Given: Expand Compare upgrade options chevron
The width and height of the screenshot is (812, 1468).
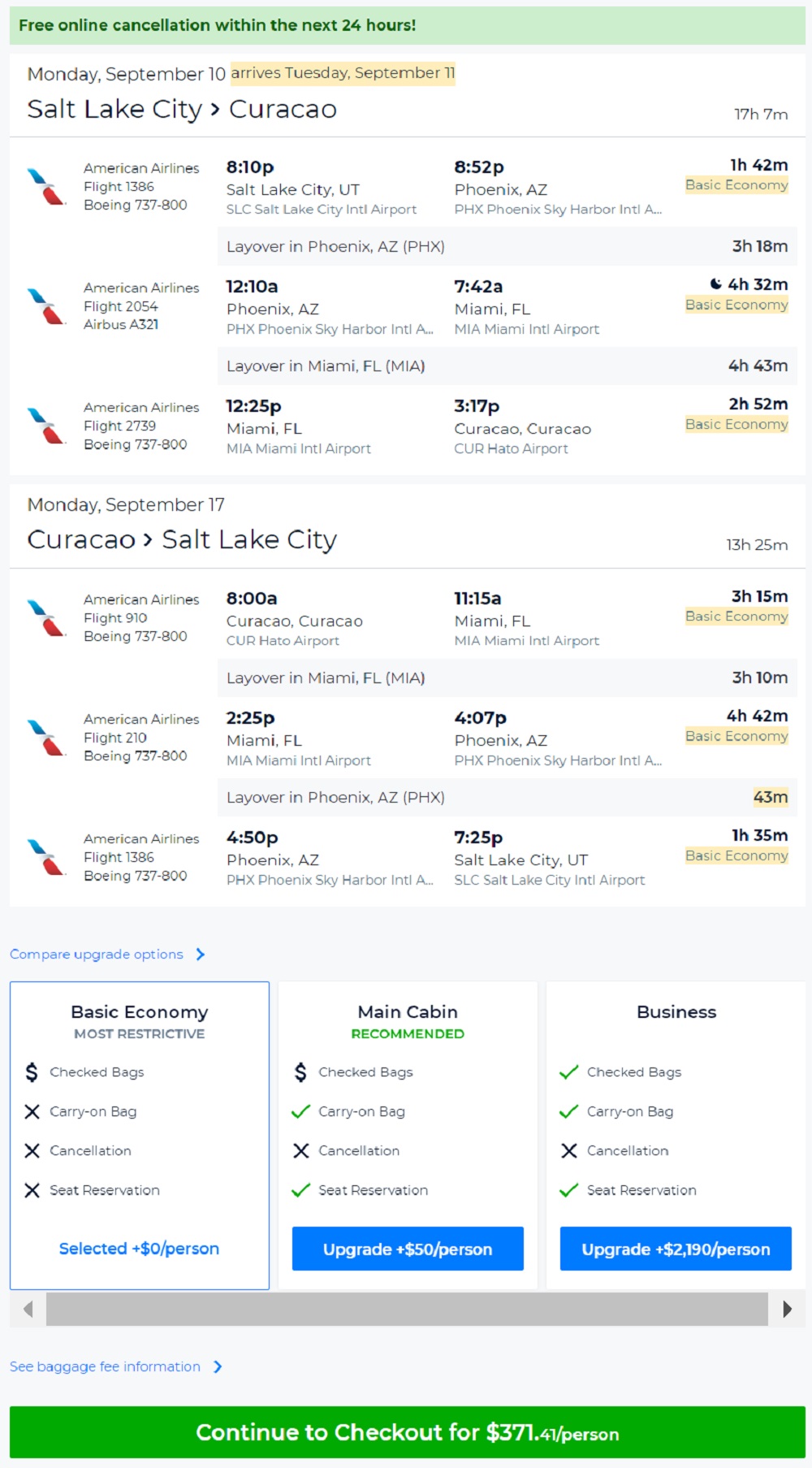Looking at the screenshot, I should 201,955.
